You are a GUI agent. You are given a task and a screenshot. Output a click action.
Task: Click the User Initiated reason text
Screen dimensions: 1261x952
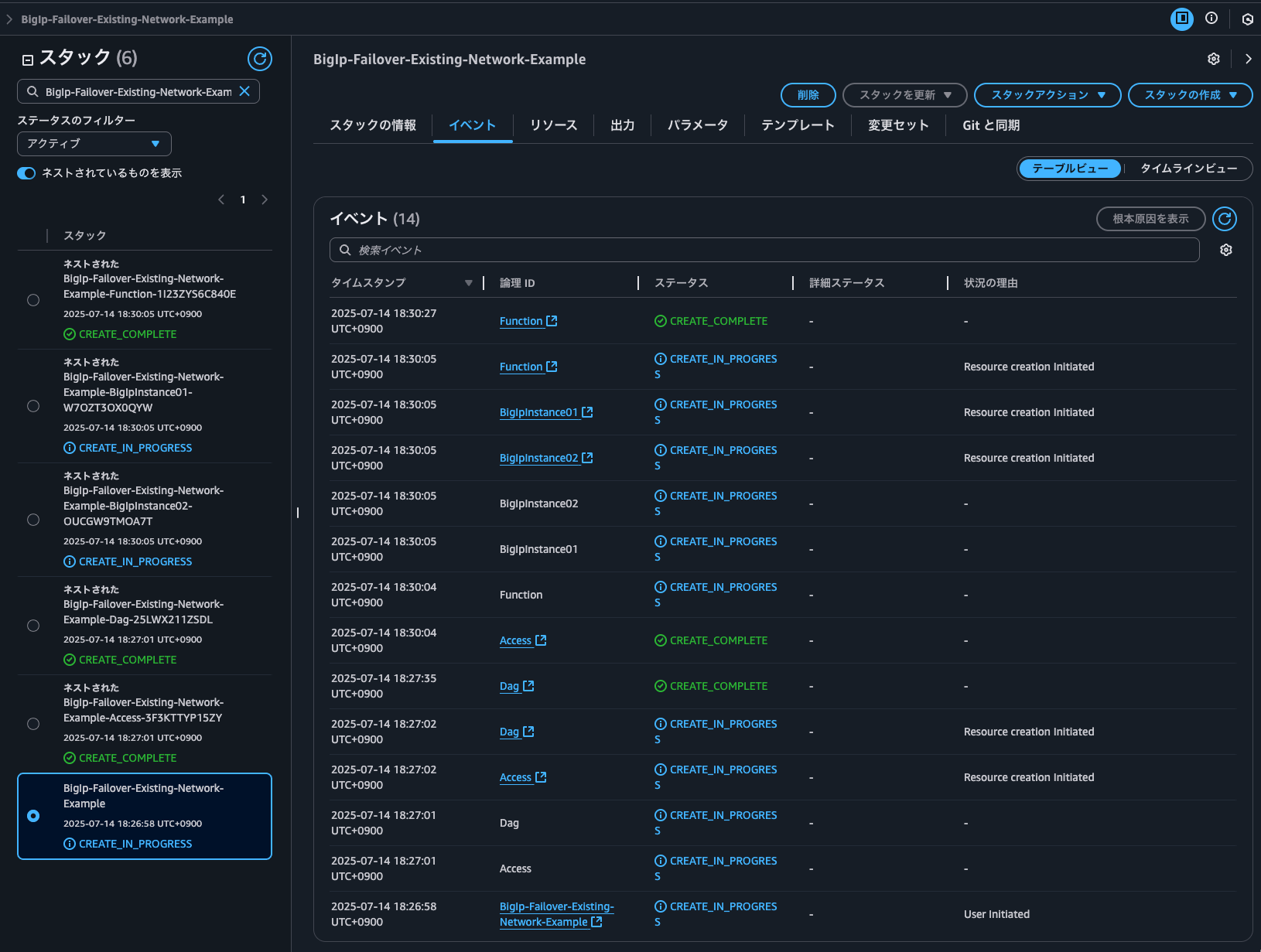pos(996,914)
